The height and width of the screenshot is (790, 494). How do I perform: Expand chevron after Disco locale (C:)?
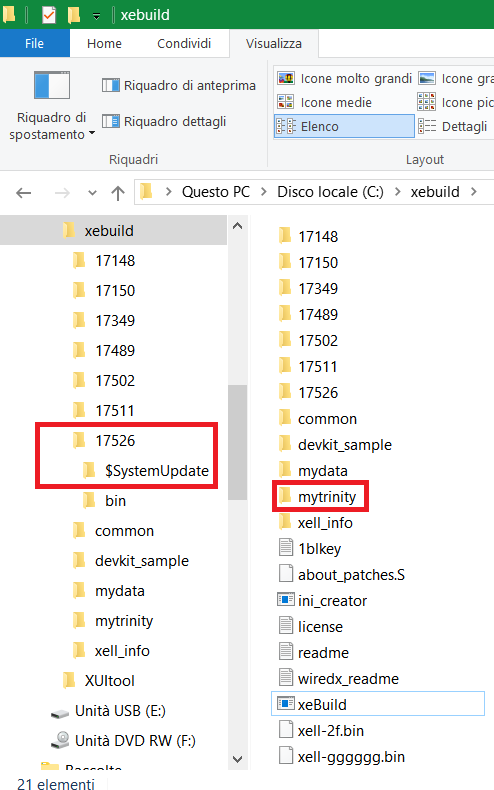pyautogui.click(x=398, y=192)
